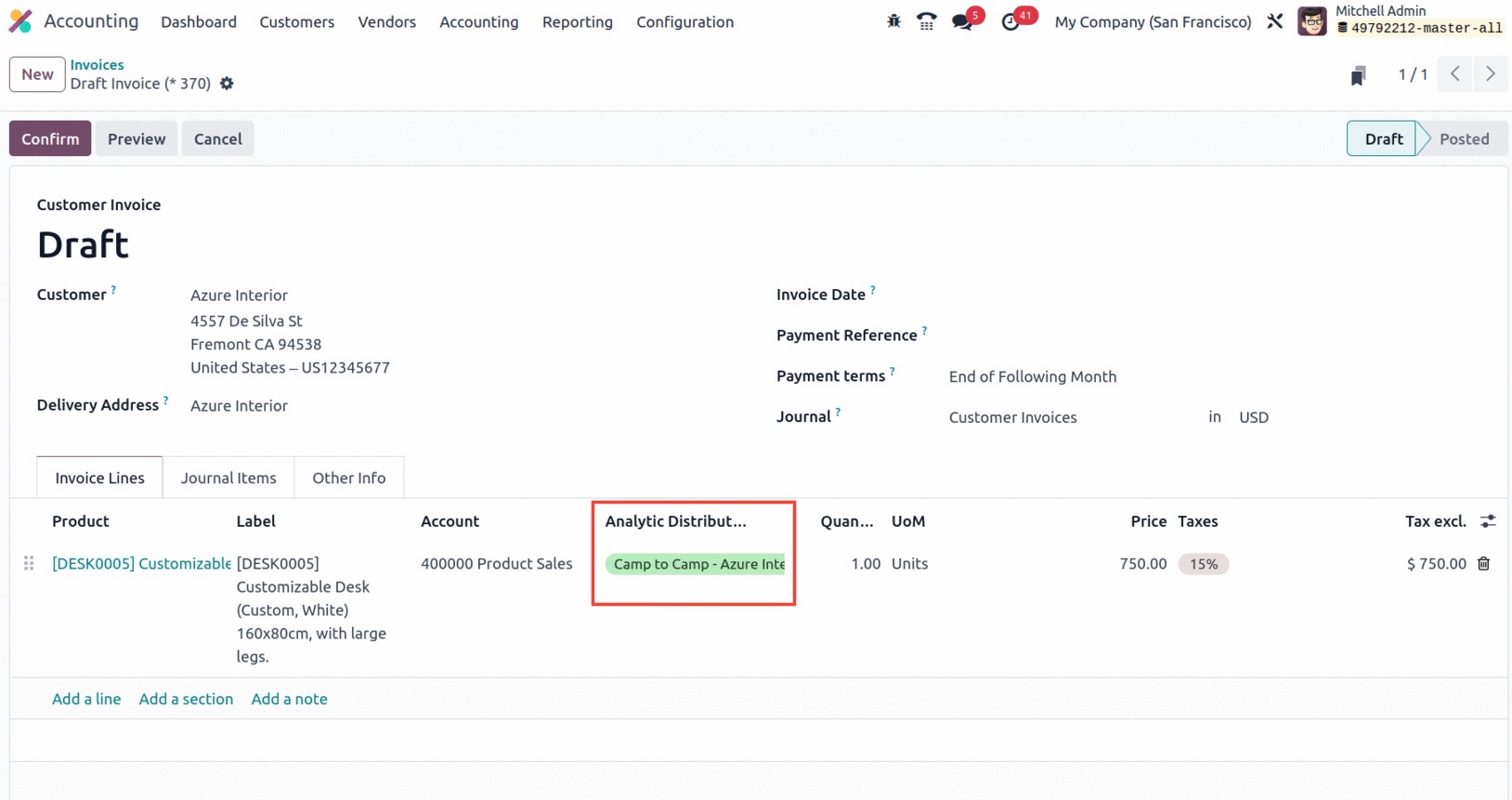The image size is (1512, 800).
Task: Open Dashboard menu
Action: click(199, 21)
